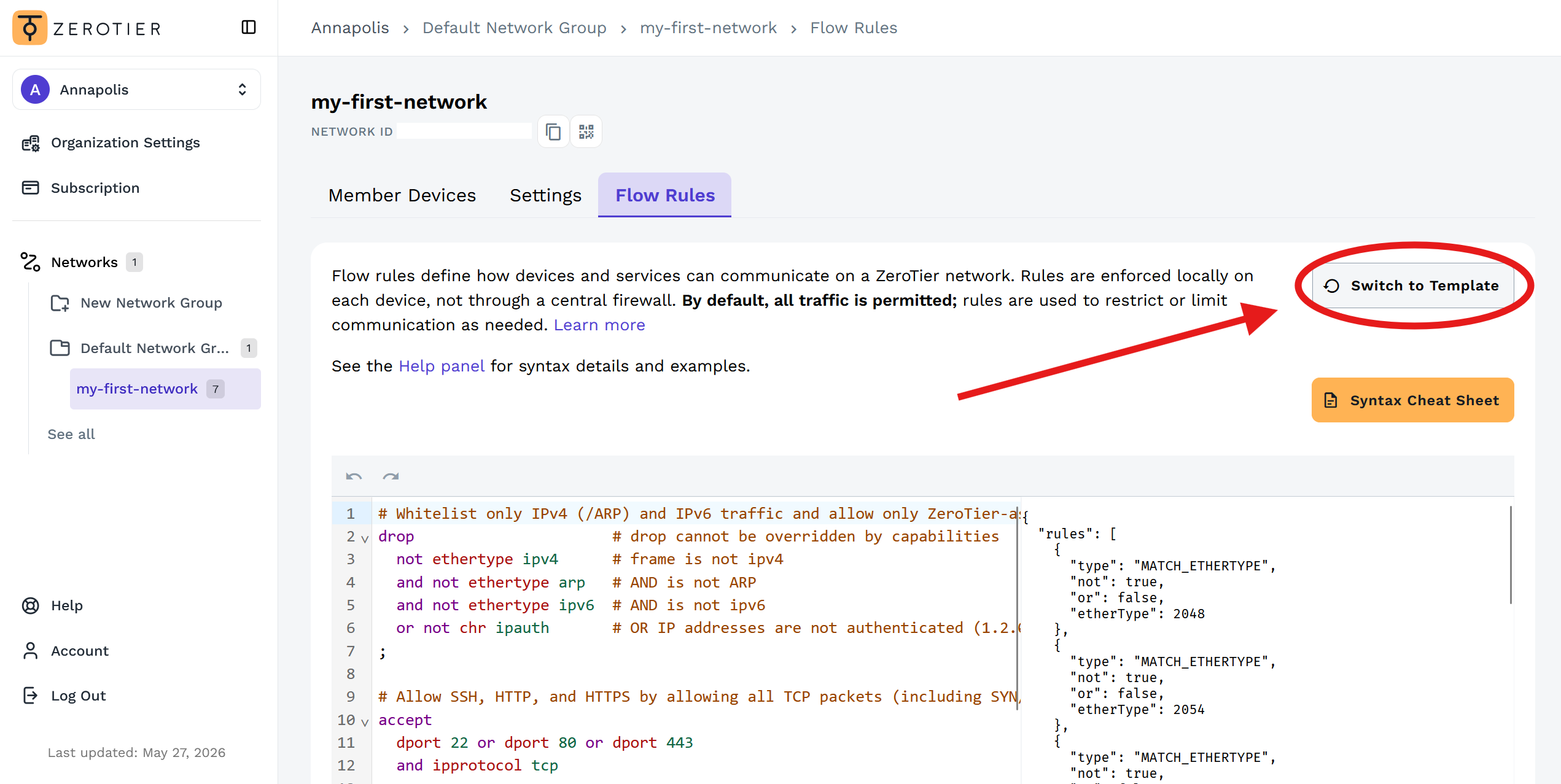The height and width of the screenshot is (784, 1561).
Task: Click the 'and ipprotocol tcp' line
Action: (477, 765)
